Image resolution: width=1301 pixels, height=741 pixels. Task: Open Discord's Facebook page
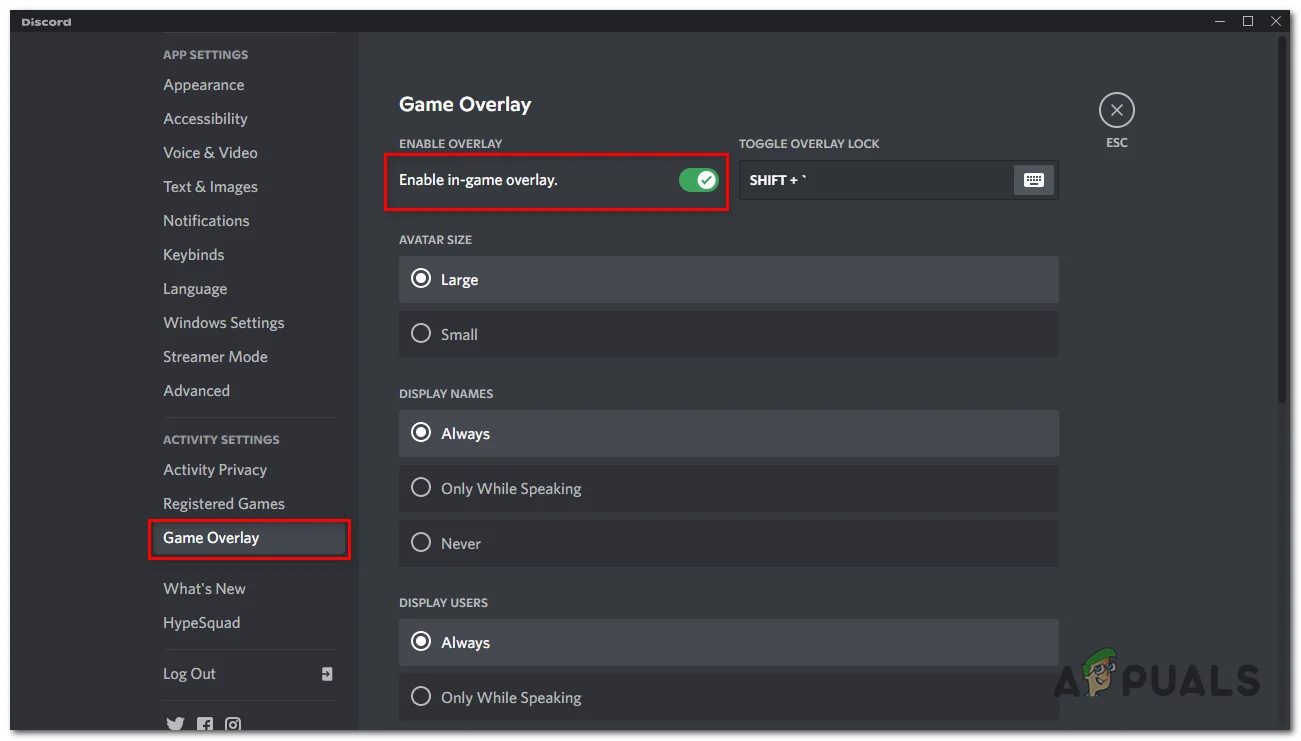coord(204,724)
